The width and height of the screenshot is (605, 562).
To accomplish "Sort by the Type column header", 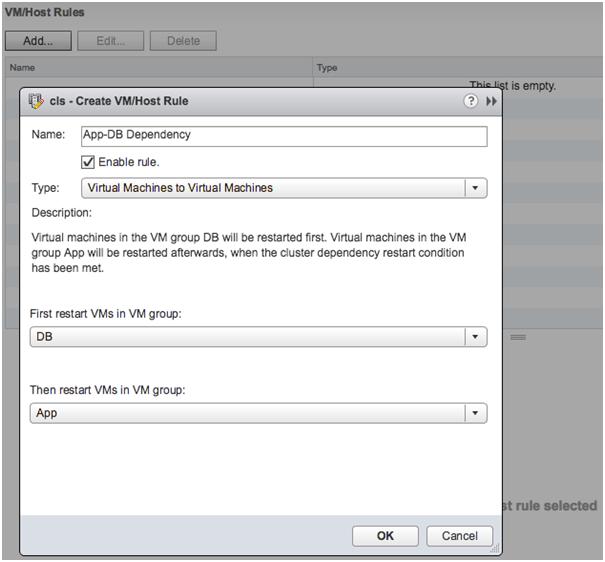I will (x=458, y=68).
